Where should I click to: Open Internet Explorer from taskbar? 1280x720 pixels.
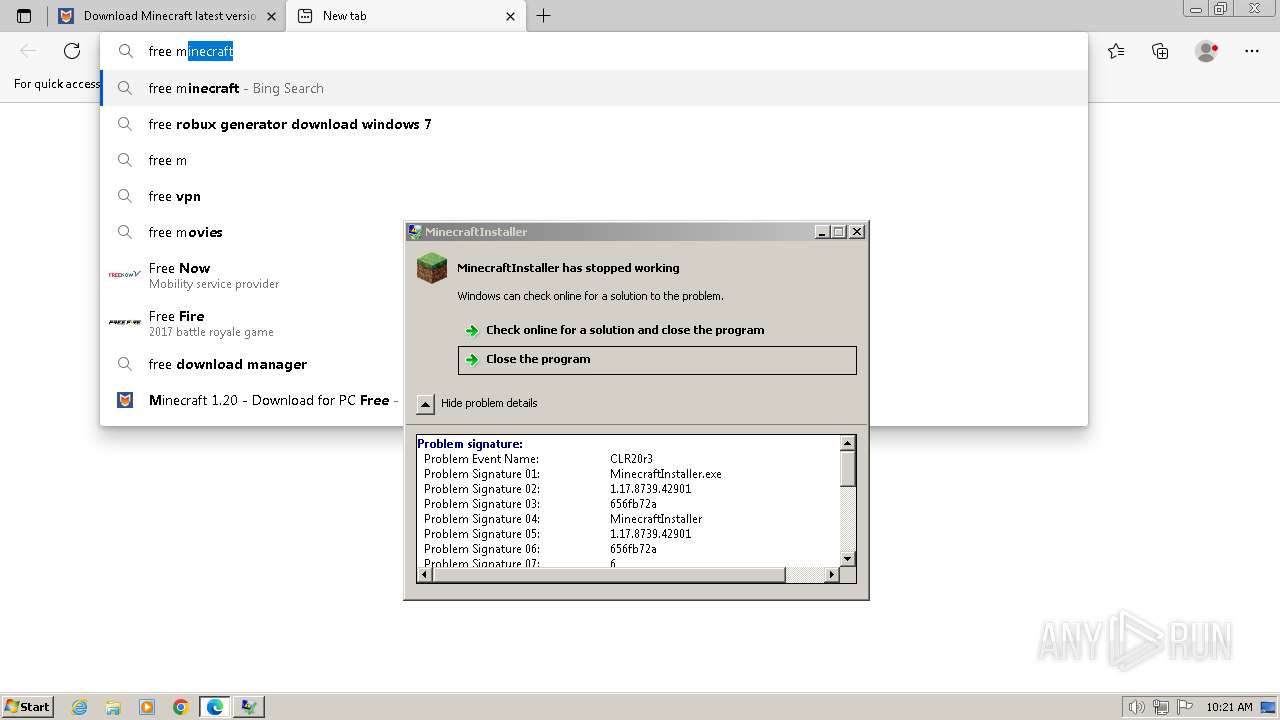click(x=79, y=707)
